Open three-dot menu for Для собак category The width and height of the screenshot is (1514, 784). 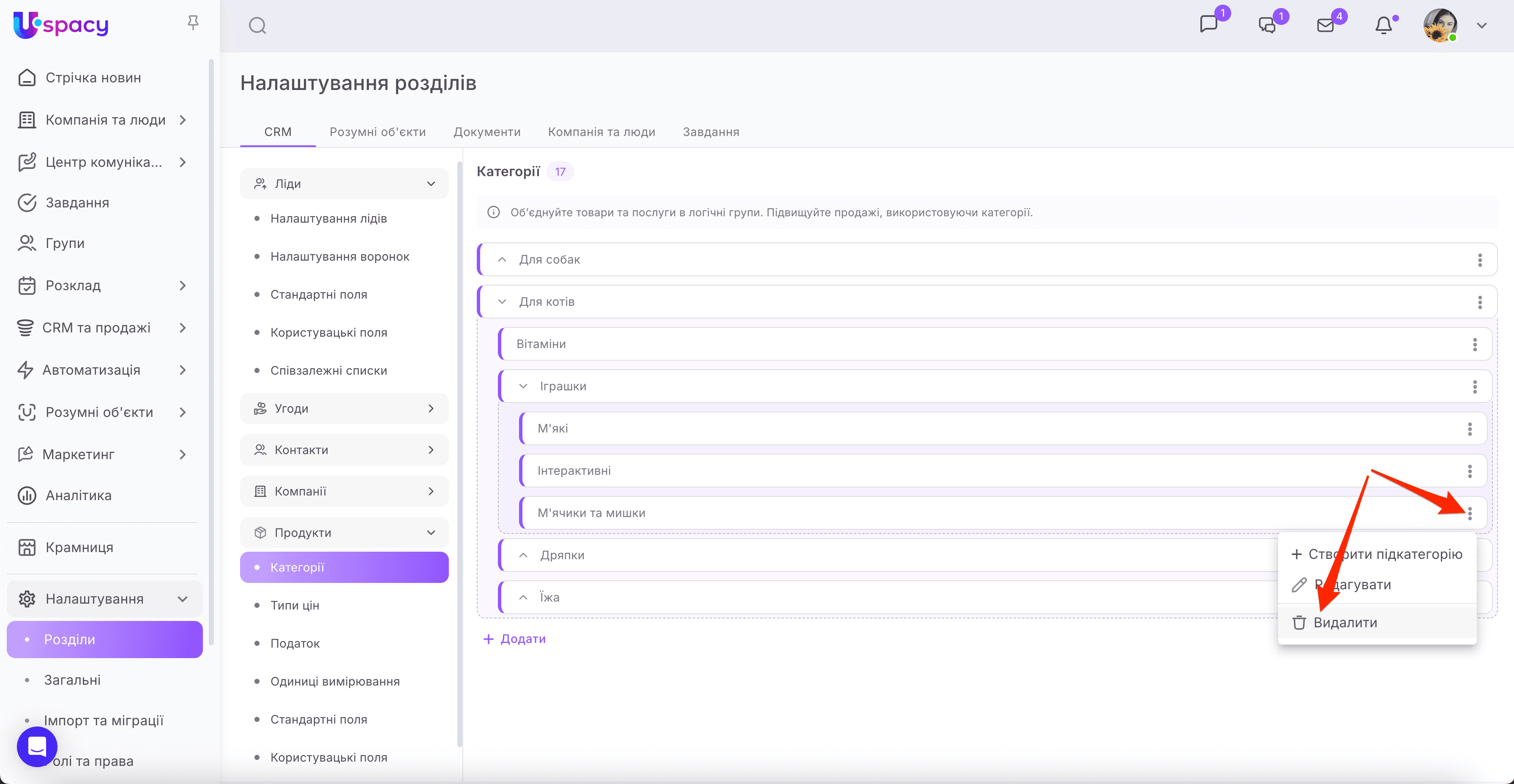point(1480,259)
